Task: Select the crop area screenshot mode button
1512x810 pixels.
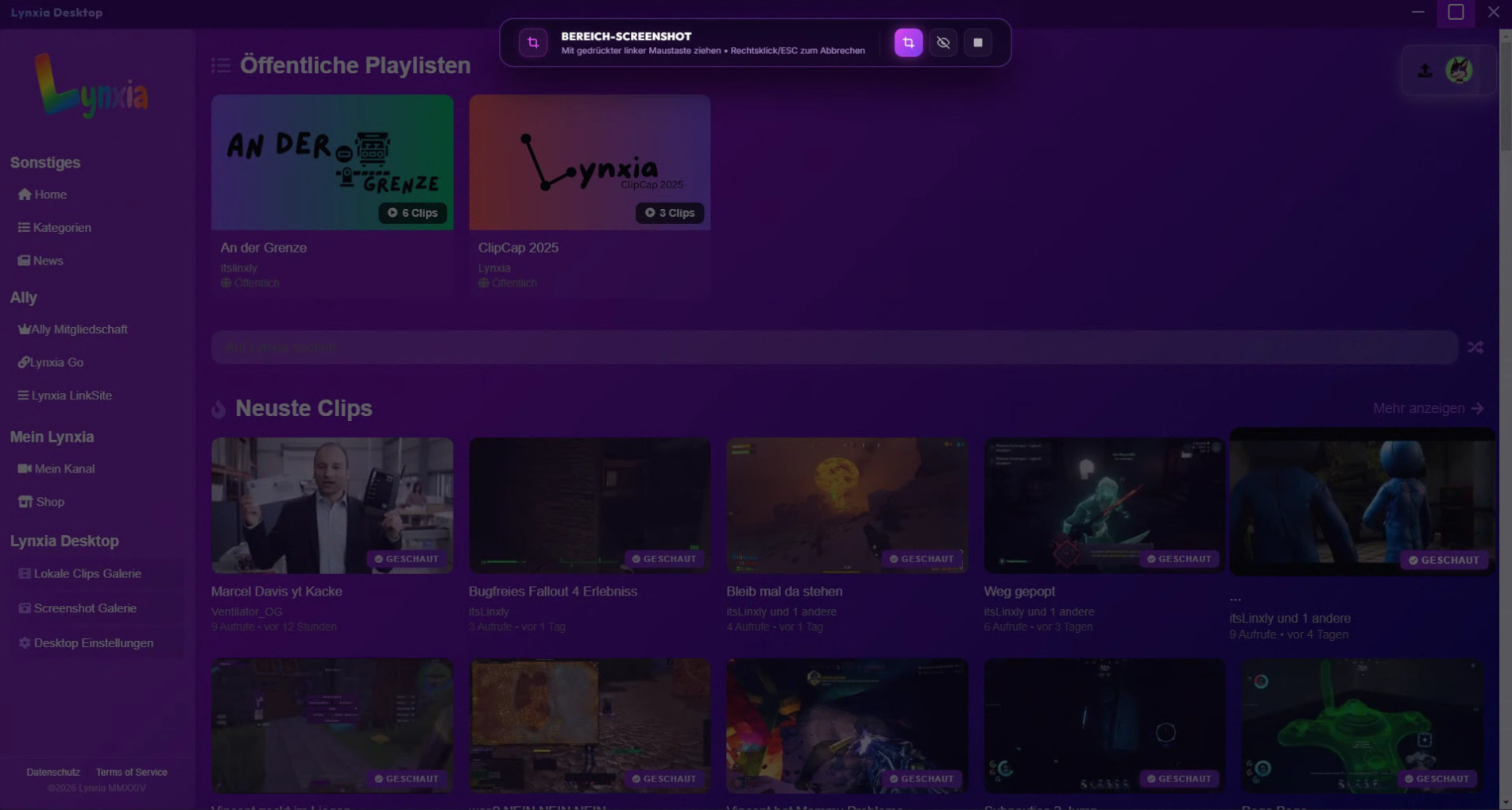Action: pyautogui.click(x=908, y=43)
